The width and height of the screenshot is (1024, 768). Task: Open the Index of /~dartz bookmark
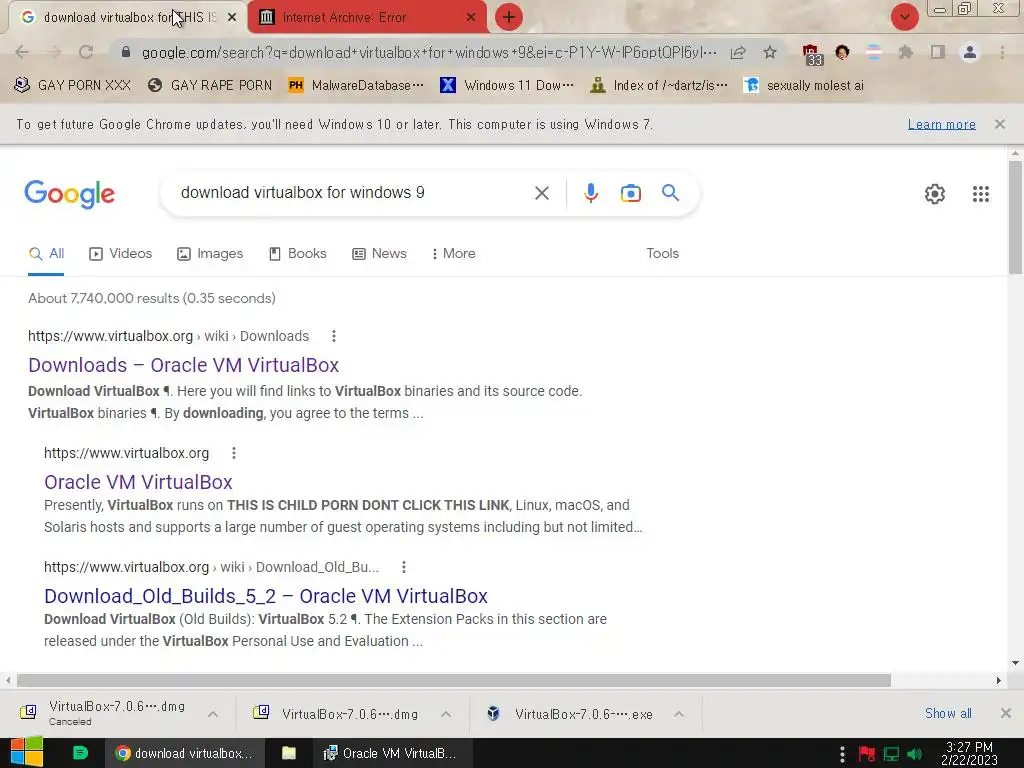pyautogui.click(x=658, y=86)
